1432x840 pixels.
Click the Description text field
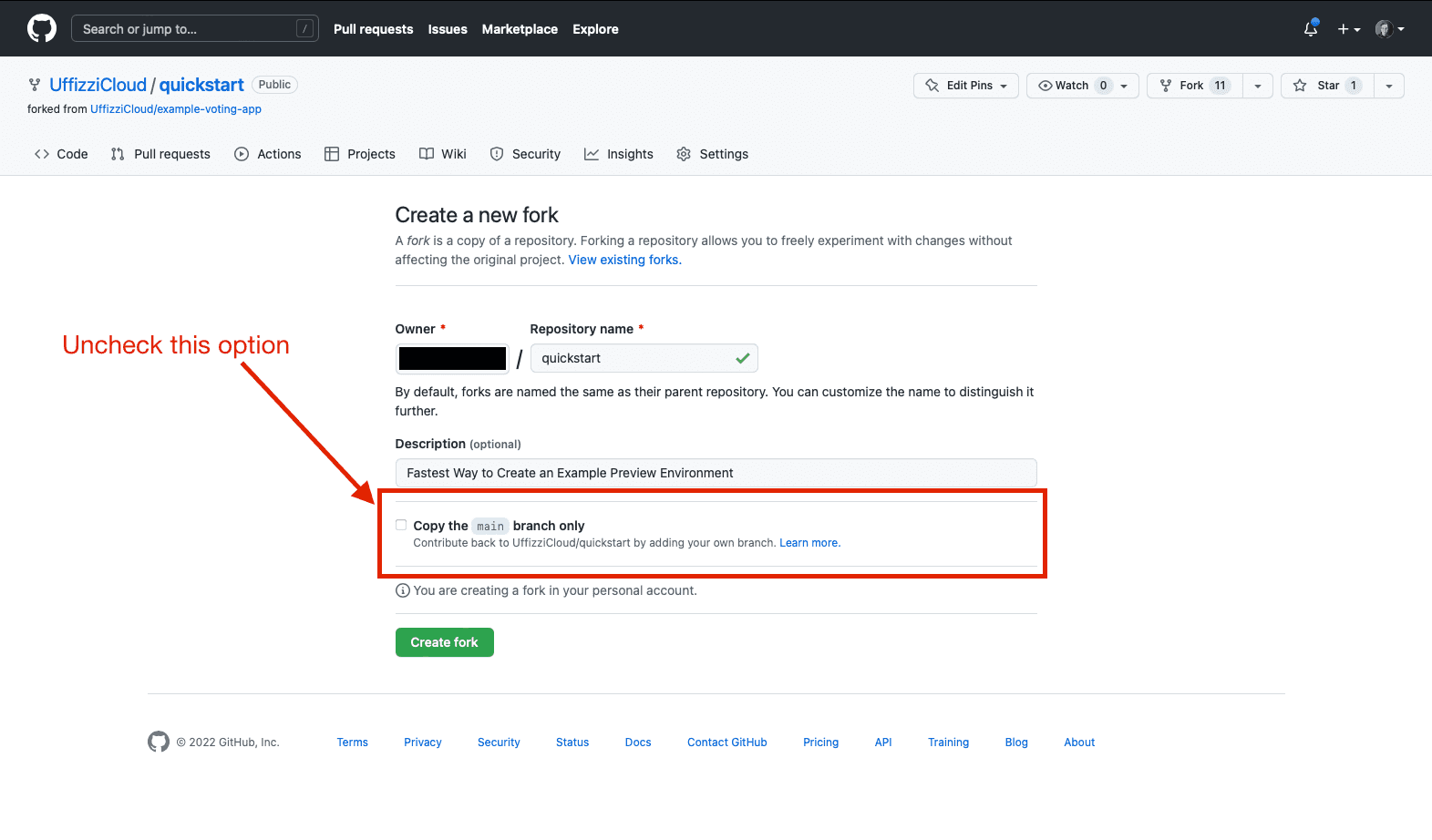click(x=716, y=473)
